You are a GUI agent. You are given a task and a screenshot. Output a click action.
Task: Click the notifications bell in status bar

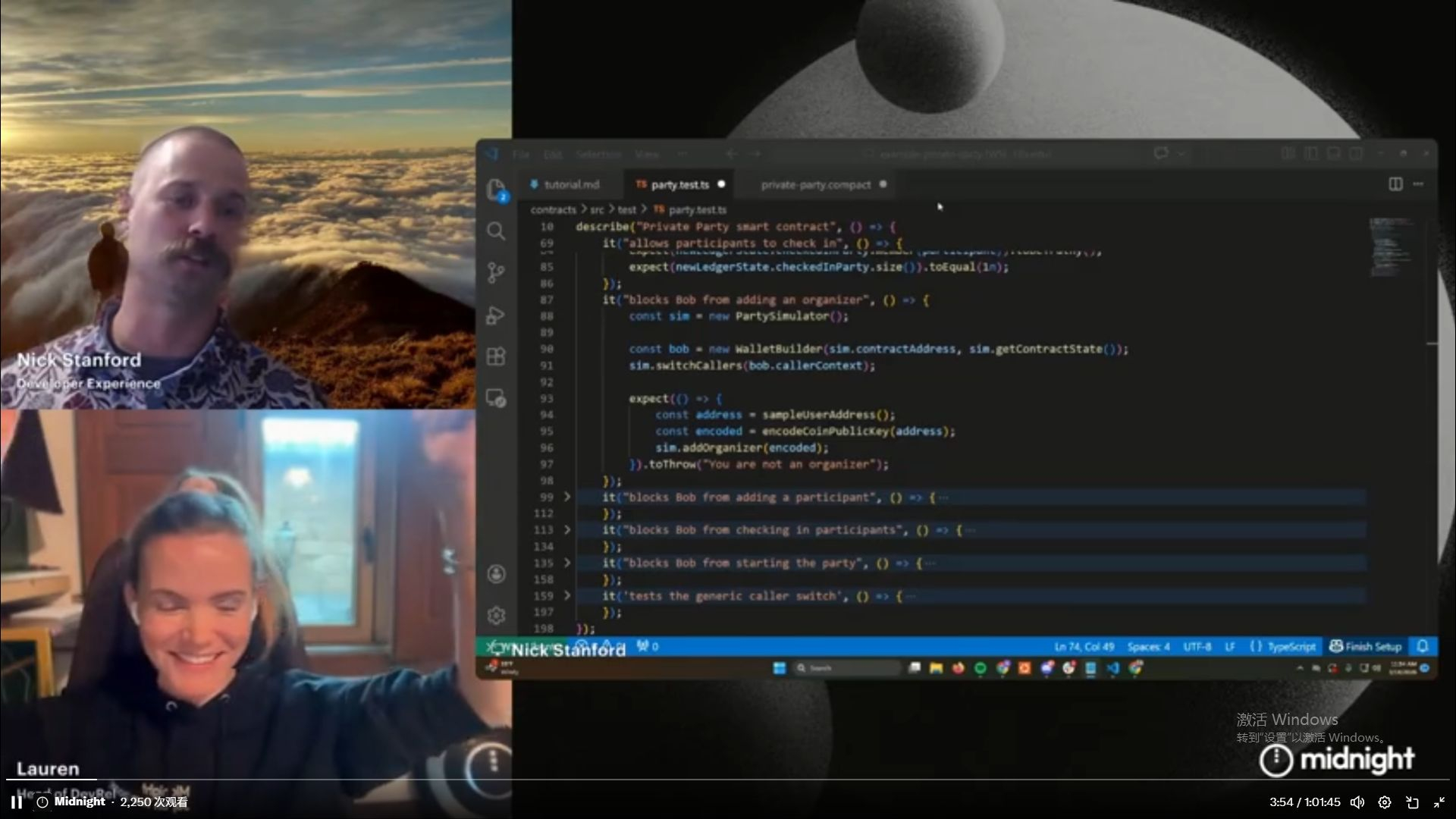[x=1423, y=646]
